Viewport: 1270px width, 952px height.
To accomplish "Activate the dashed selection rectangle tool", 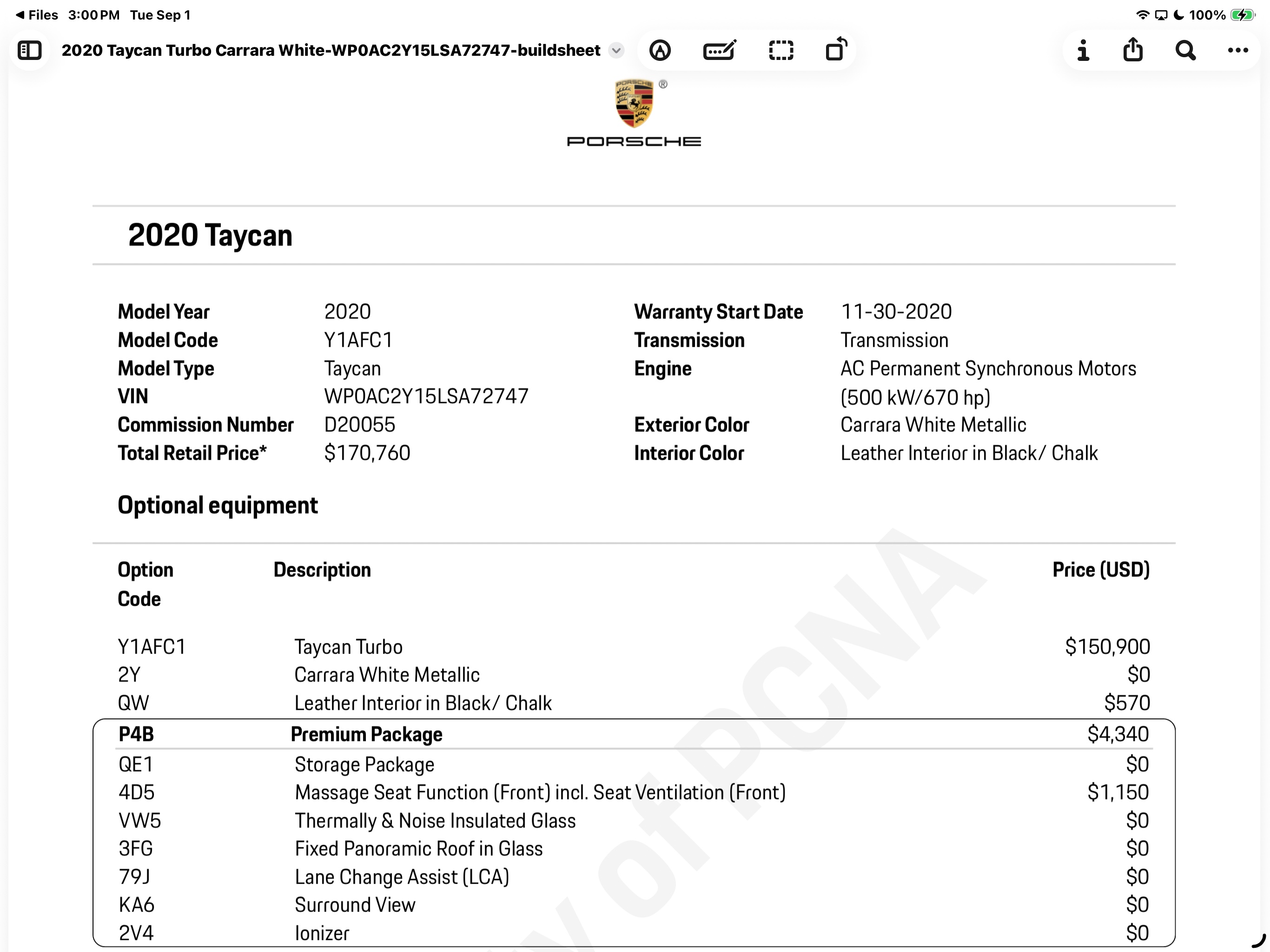I will 781,51.
